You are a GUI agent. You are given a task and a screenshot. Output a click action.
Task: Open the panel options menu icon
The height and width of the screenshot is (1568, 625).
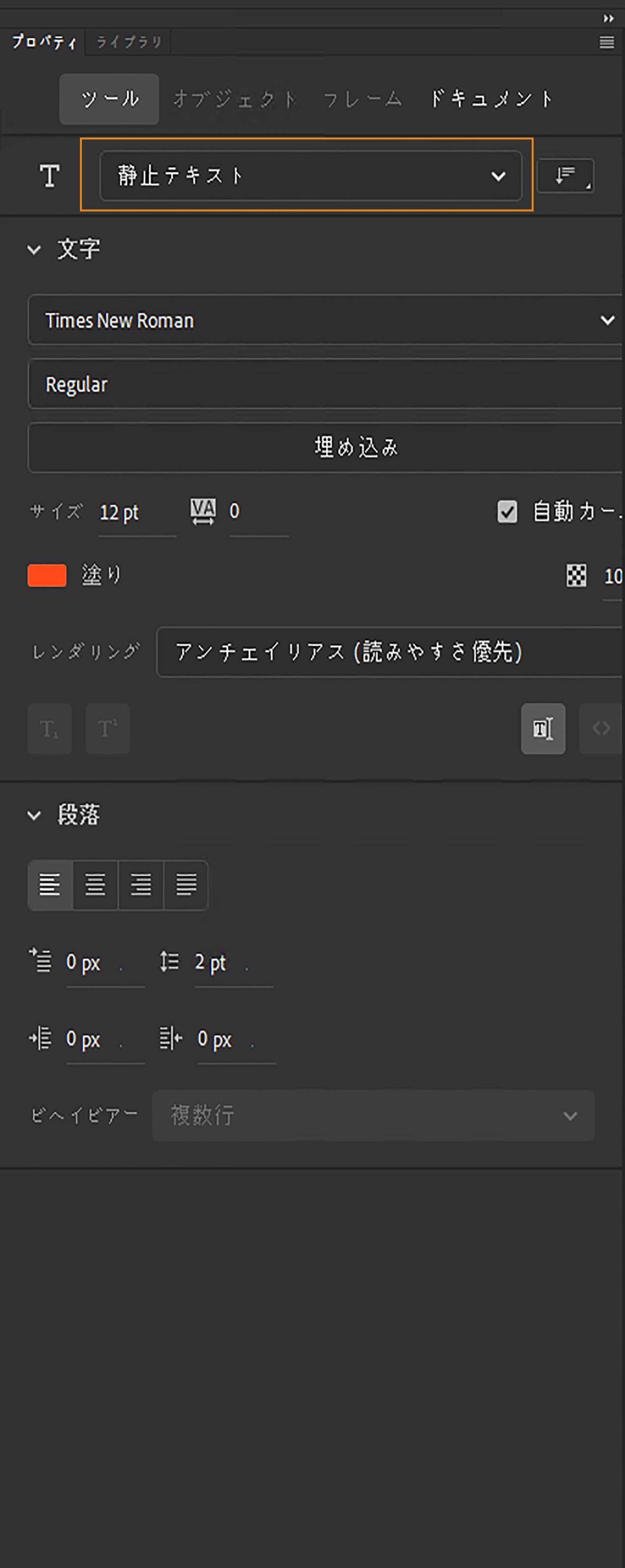tap(607, 42)
